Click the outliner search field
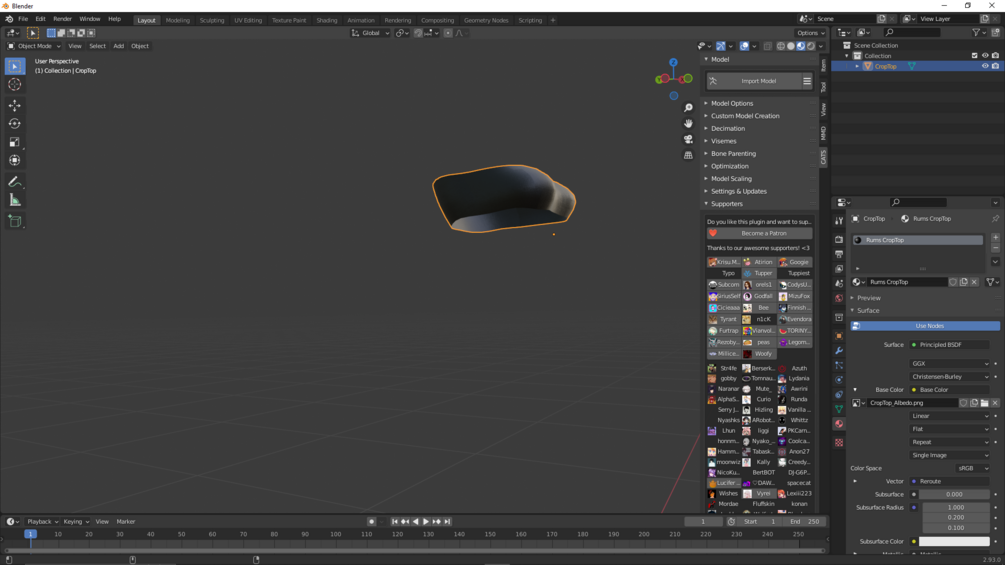This screenshot has width=1005, height=565. (x=912, y=32)
